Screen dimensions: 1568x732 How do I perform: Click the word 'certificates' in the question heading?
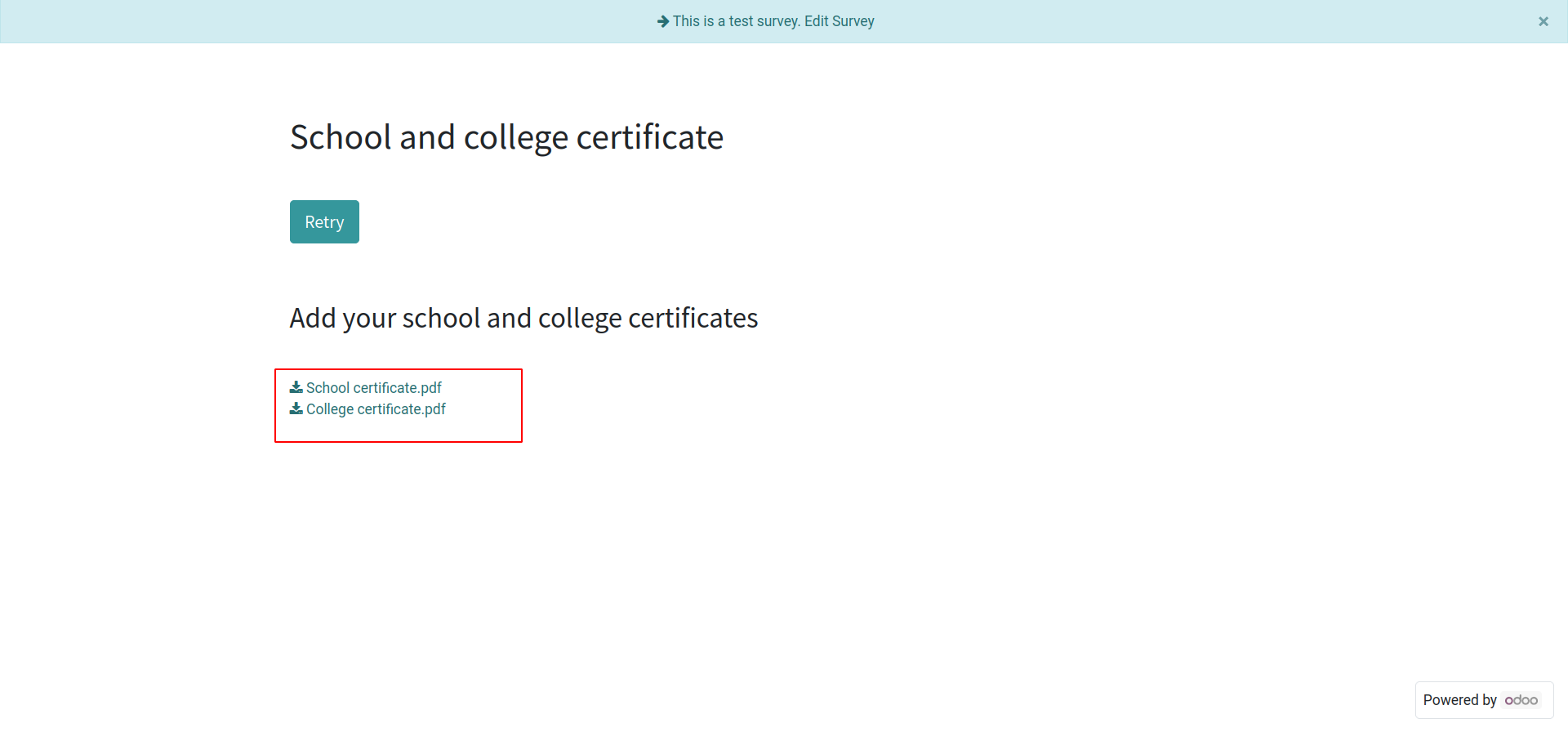pos(693,318)
